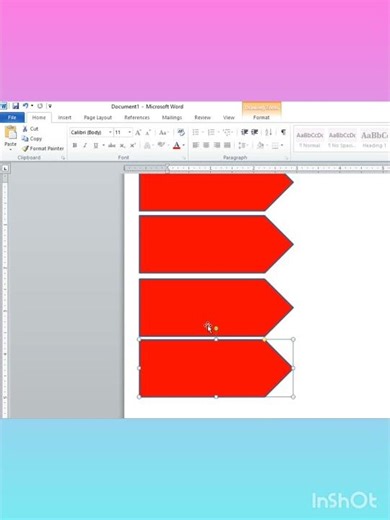This screenshot has width=390, height=520.
Task: Click the Numbering list icon
Action: (x=211, y=132)
